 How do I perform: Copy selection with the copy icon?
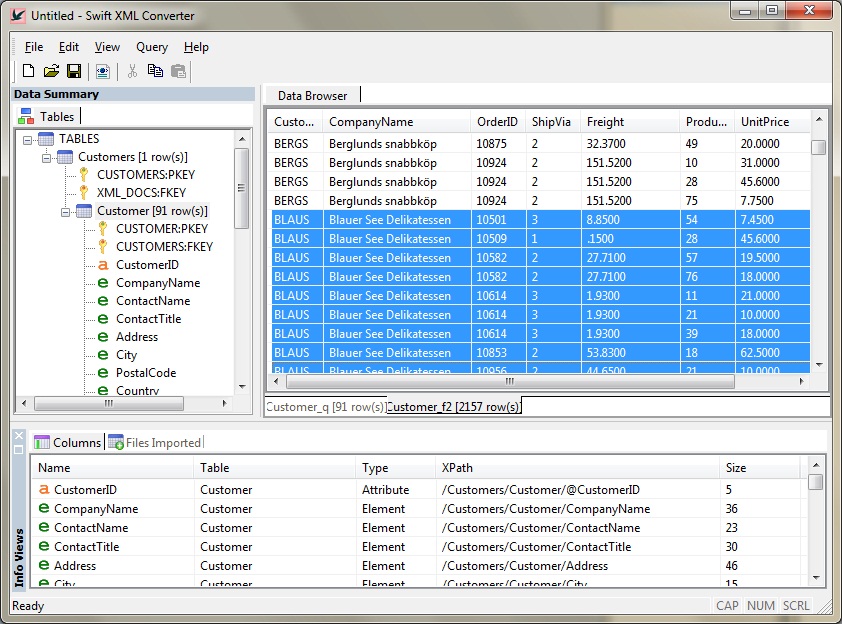(155, 71)
